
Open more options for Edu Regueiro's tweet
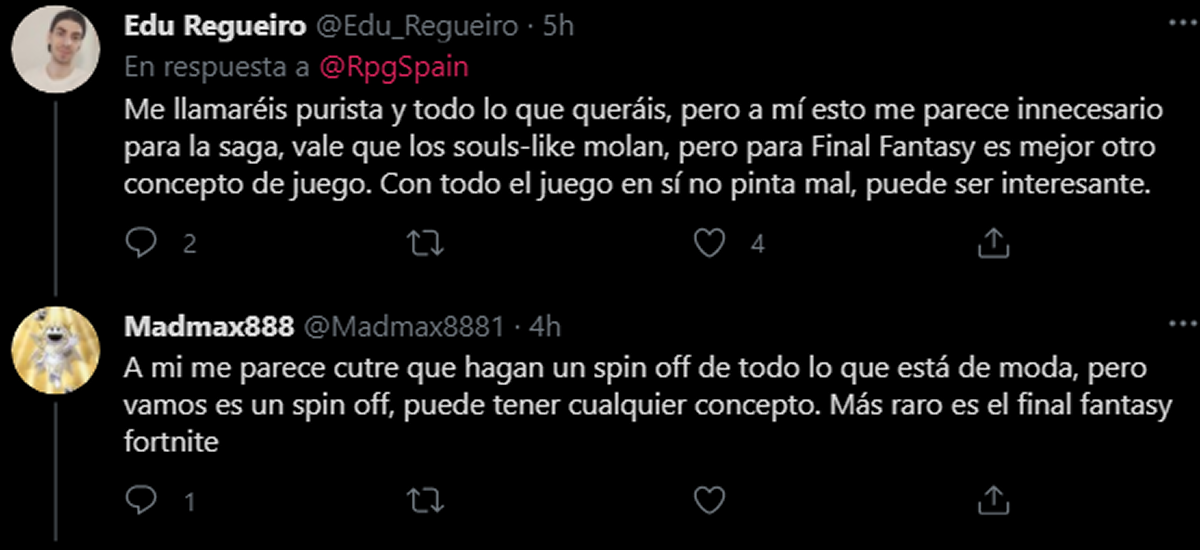coord(1182,22)
